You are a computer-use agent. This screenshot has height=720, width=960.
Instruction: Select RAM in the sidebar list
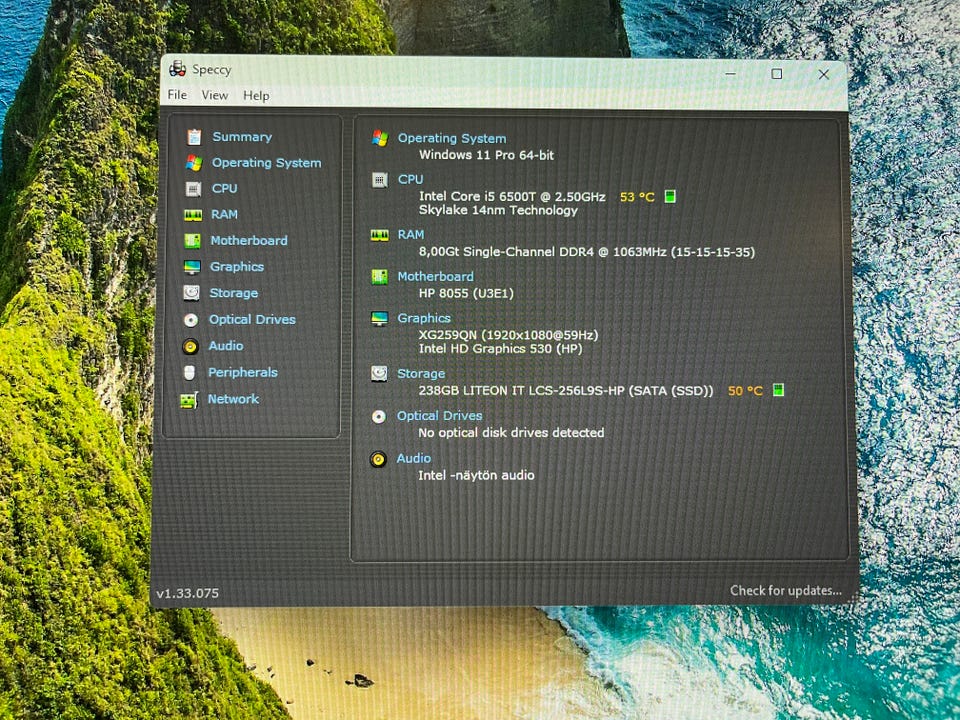(224, 215)
